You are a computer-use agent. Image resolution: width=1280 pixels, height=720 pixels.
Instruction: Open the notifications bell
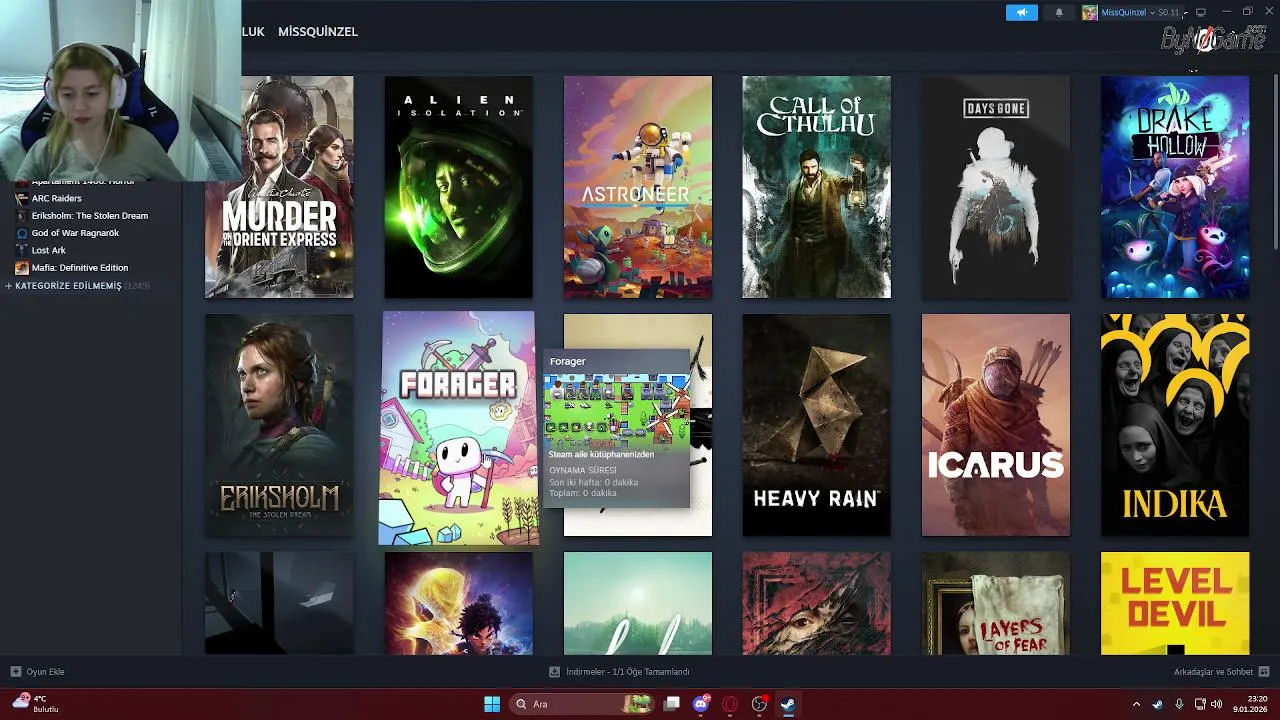pyautogui.click(x=1059, y=13)
